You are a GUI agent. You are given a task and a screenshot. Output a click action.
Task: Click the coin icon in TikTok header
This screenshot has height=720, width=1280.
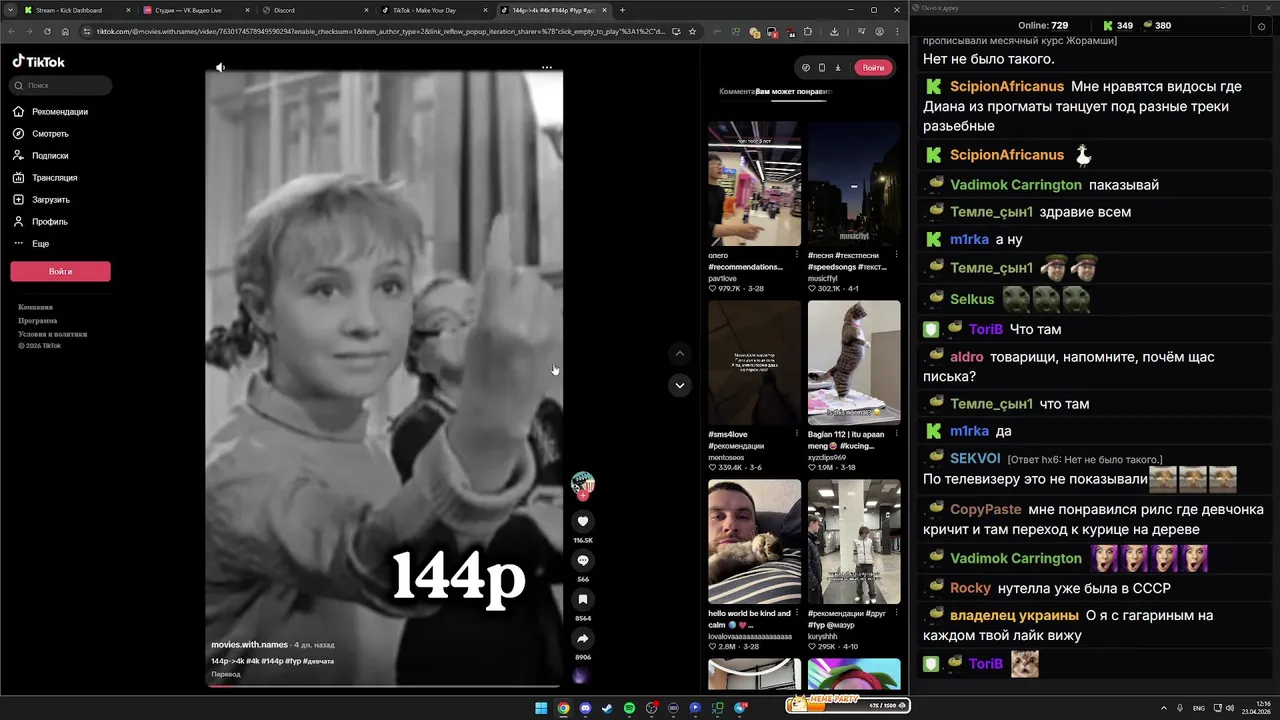pyautogui.click(x=806, y=67)
